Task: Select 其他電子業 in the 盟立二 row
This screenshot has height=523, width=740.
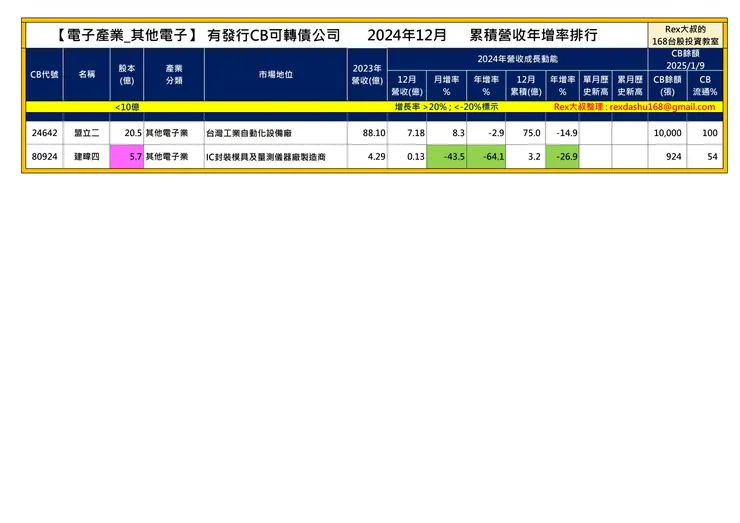Action: pyautogui.click(x=174, y=133)
